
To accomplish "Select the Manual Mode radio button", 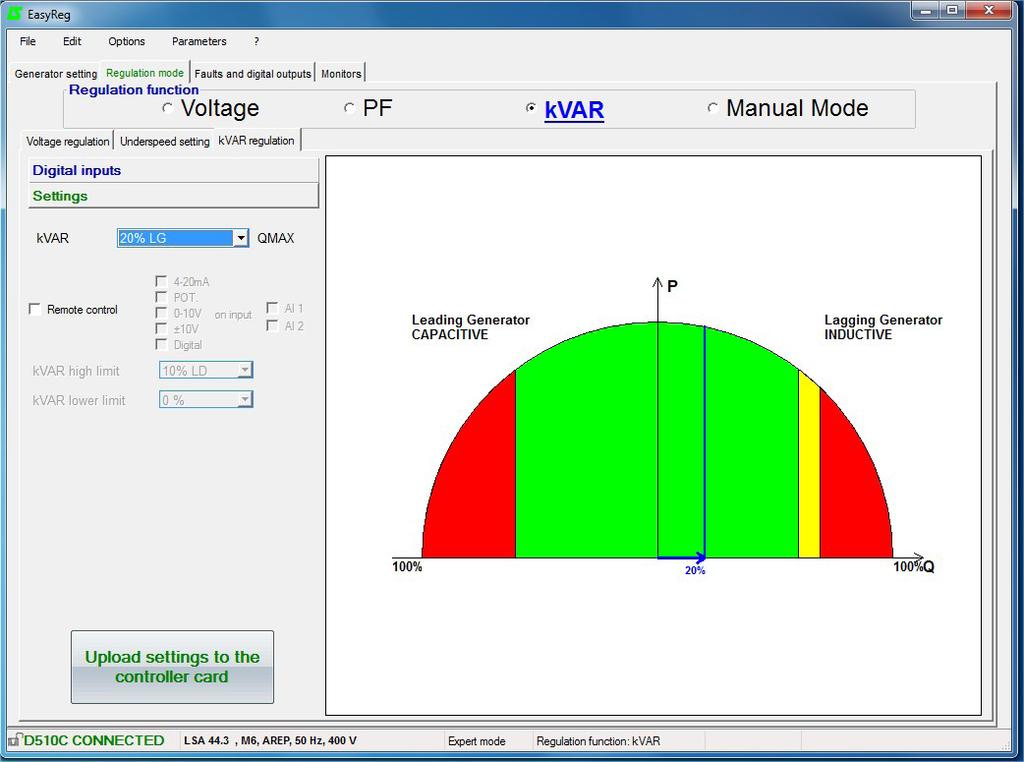I will pos(712,108).
